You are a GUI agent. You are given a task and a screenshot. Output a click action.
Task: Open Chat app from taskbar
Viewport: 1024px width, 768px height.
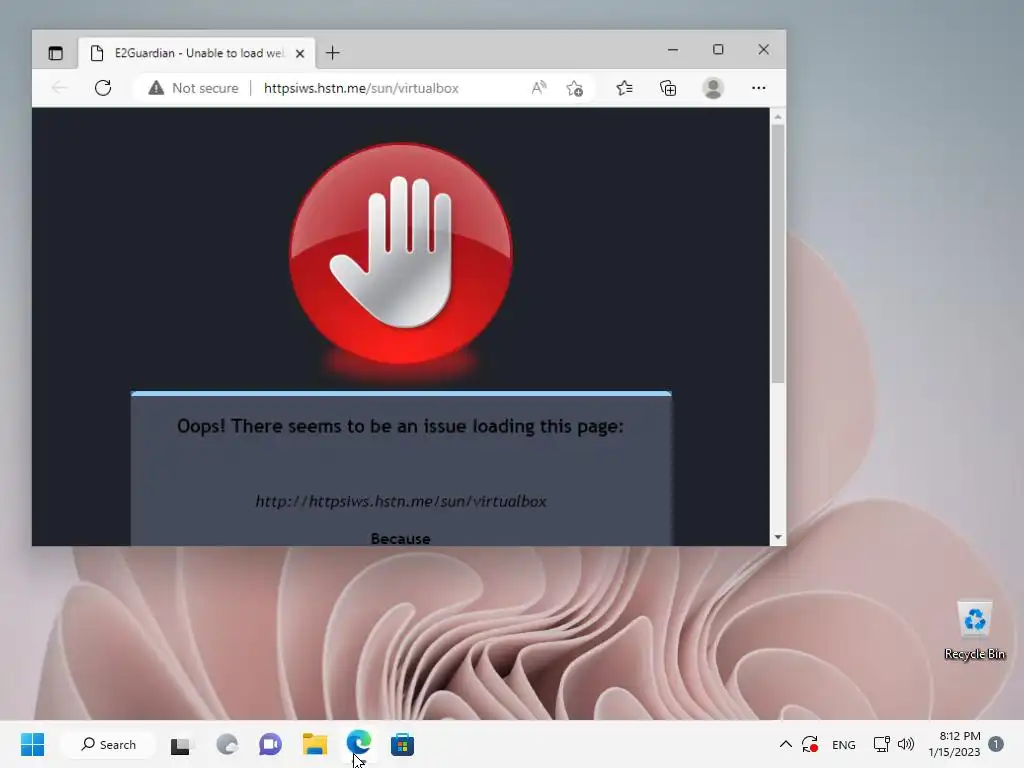(x=270, y=744)
